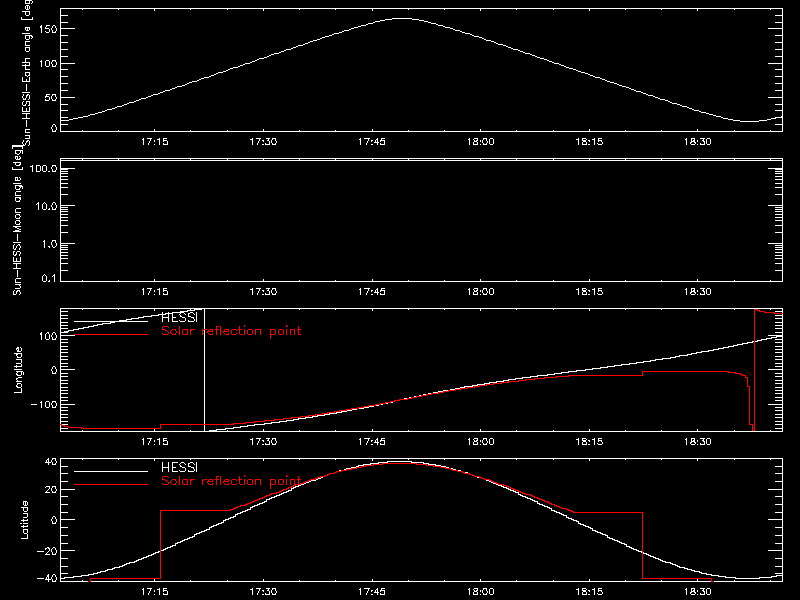Image resolution: width=800 pixels, height=600 pixels.
Task: Click 18:30 label under Earth angle plot
Action: tap(697, 141)
